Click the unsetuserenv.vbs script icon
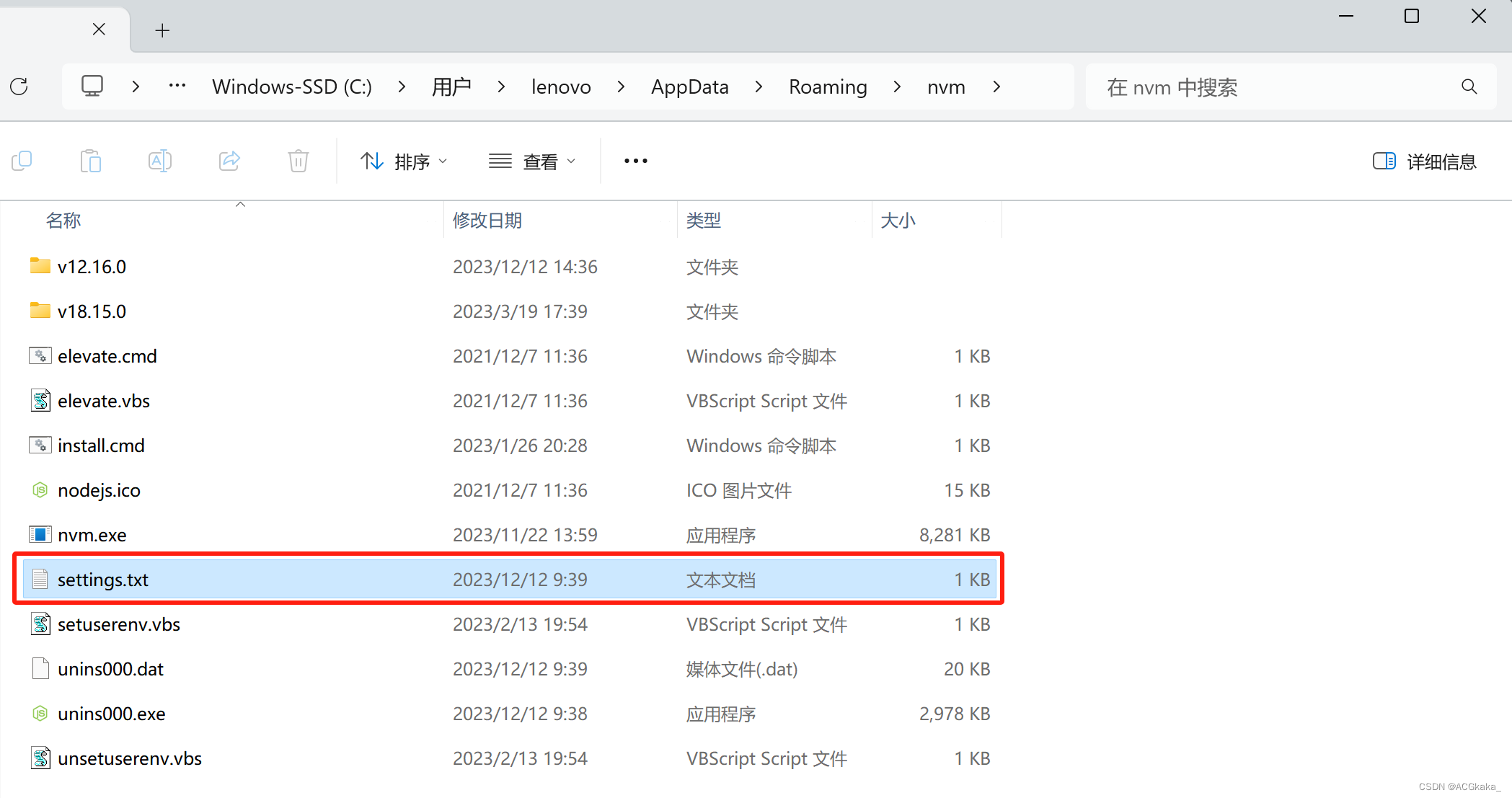The height and width of the screenshot is (798, 1512). click(40, 758)
